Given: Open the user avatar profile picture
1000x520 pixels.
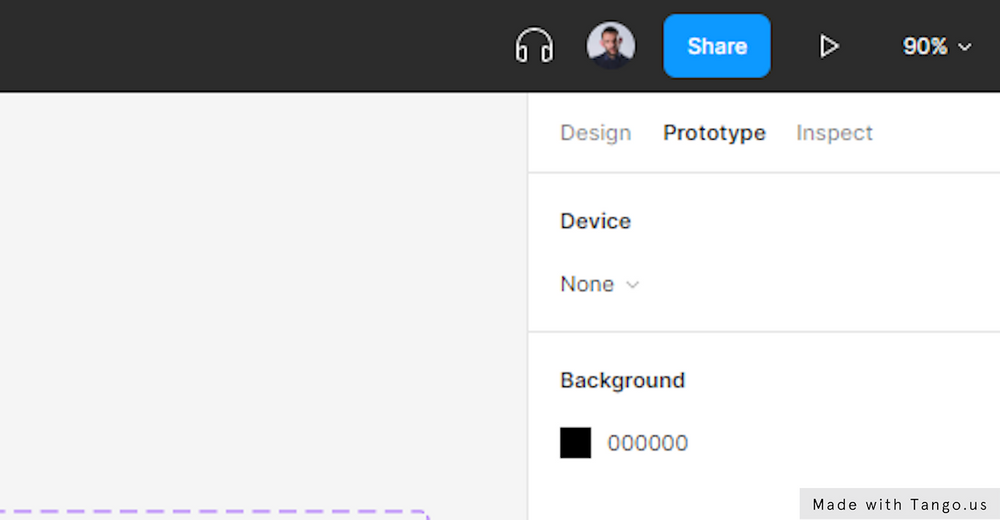Looking at the screenshot, I should pos(610,45).
